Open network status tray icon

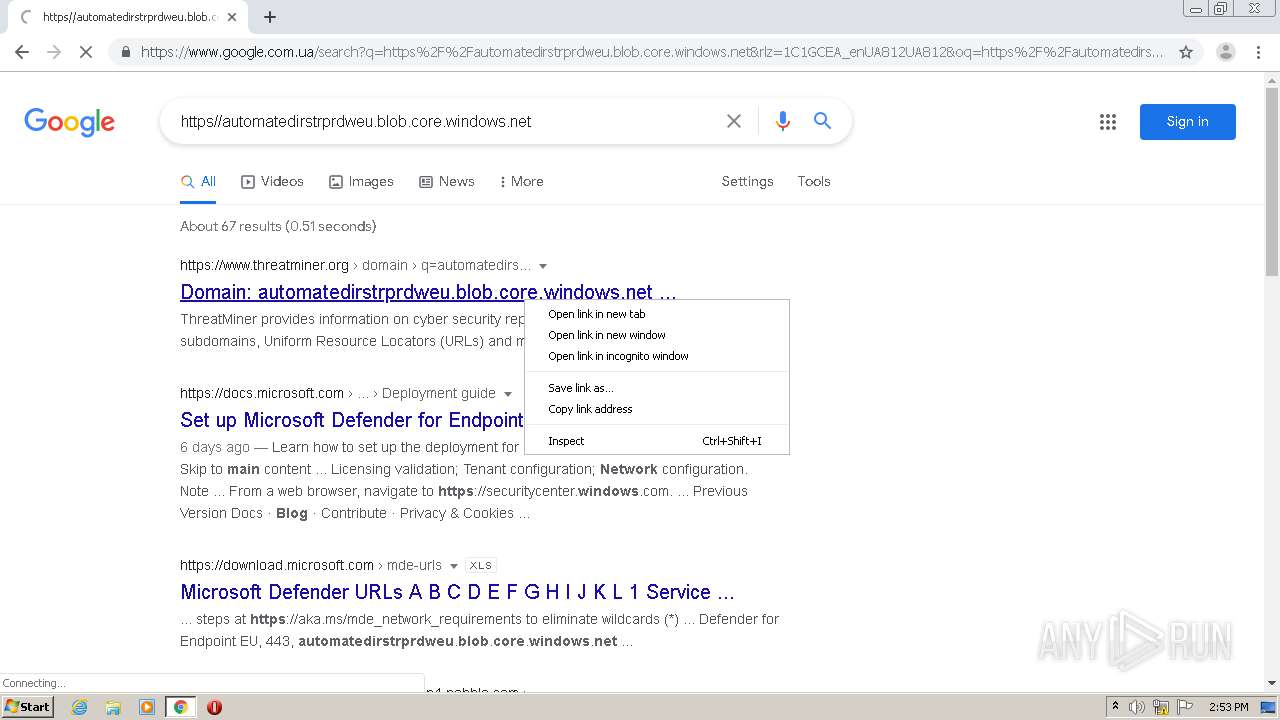1161,707
